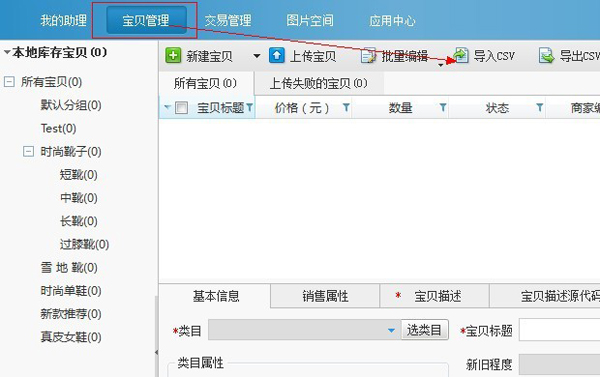
Task: Select 雪 地 靴(0) in the tree
Action: (x=69, y=268)
